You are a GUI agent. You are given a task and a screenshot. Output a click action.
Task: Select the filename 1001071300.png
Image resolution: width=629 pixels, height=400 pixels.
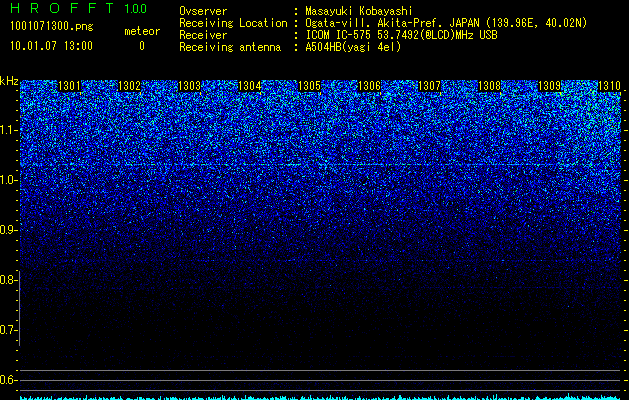[x=52, y=27]
